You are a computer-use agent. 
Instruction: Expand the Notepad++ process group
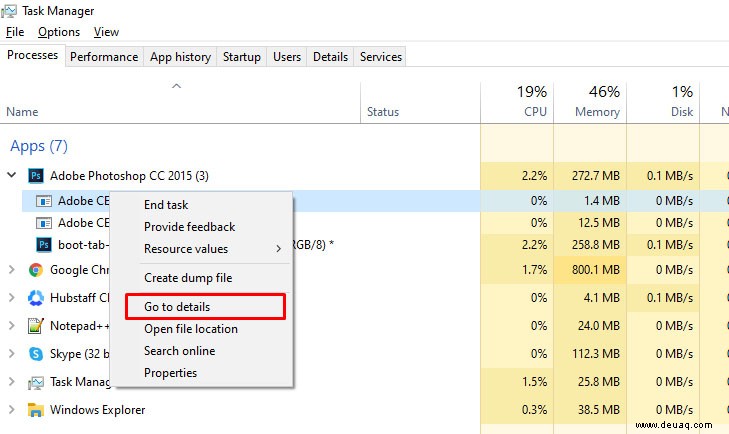12,326
